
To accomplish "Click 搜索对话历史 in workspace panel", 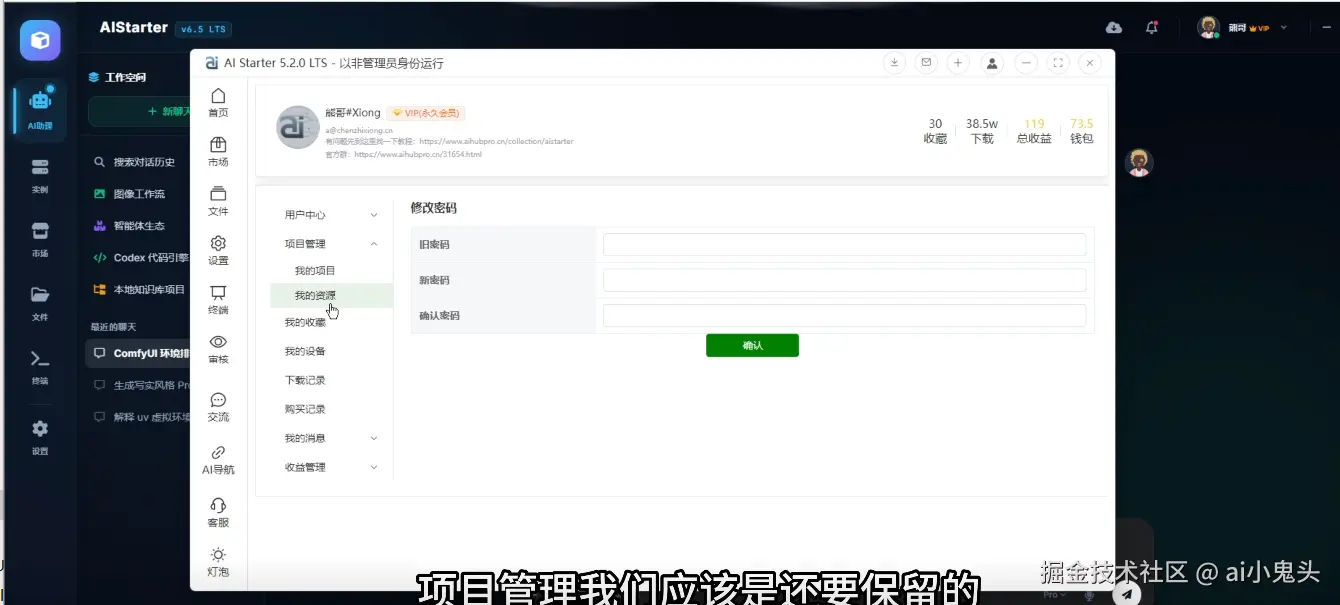I will 134,162.
